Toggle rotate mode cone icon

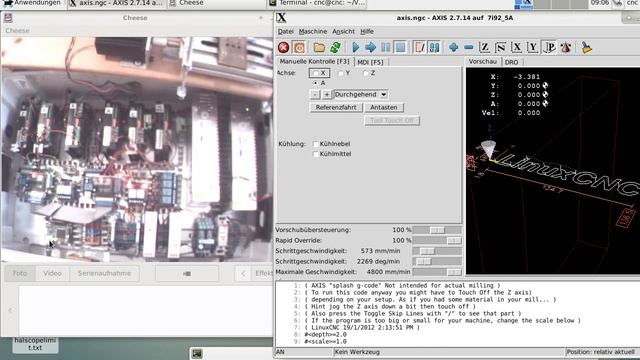coord(566,47)
